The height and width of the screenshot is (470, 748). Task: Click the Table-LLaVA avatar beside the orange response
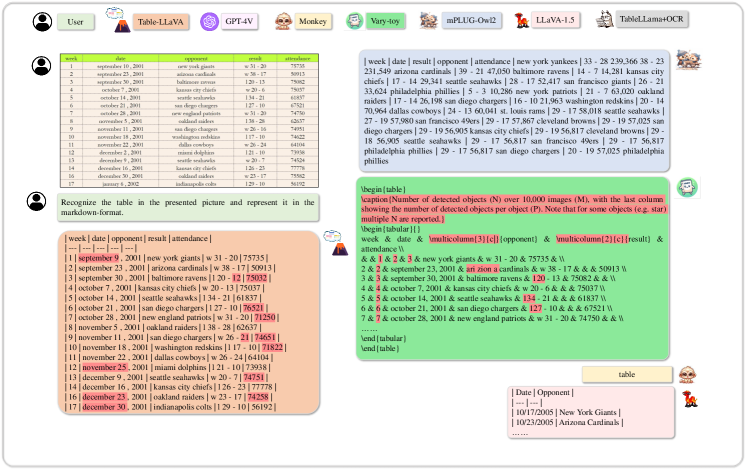click(x=336, y=242)
